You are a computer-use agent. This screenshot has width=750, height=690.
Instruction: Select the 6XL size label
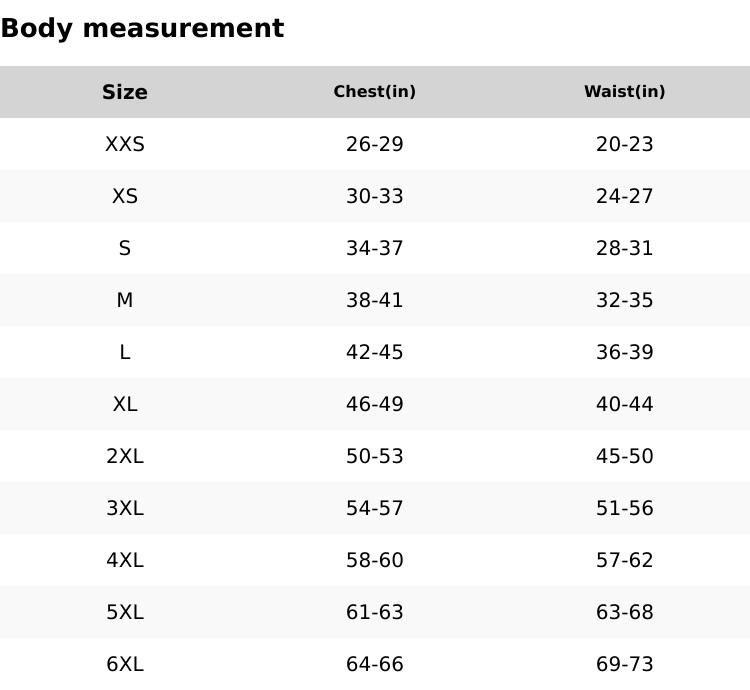pyautogui.click(x=125, y=664)
